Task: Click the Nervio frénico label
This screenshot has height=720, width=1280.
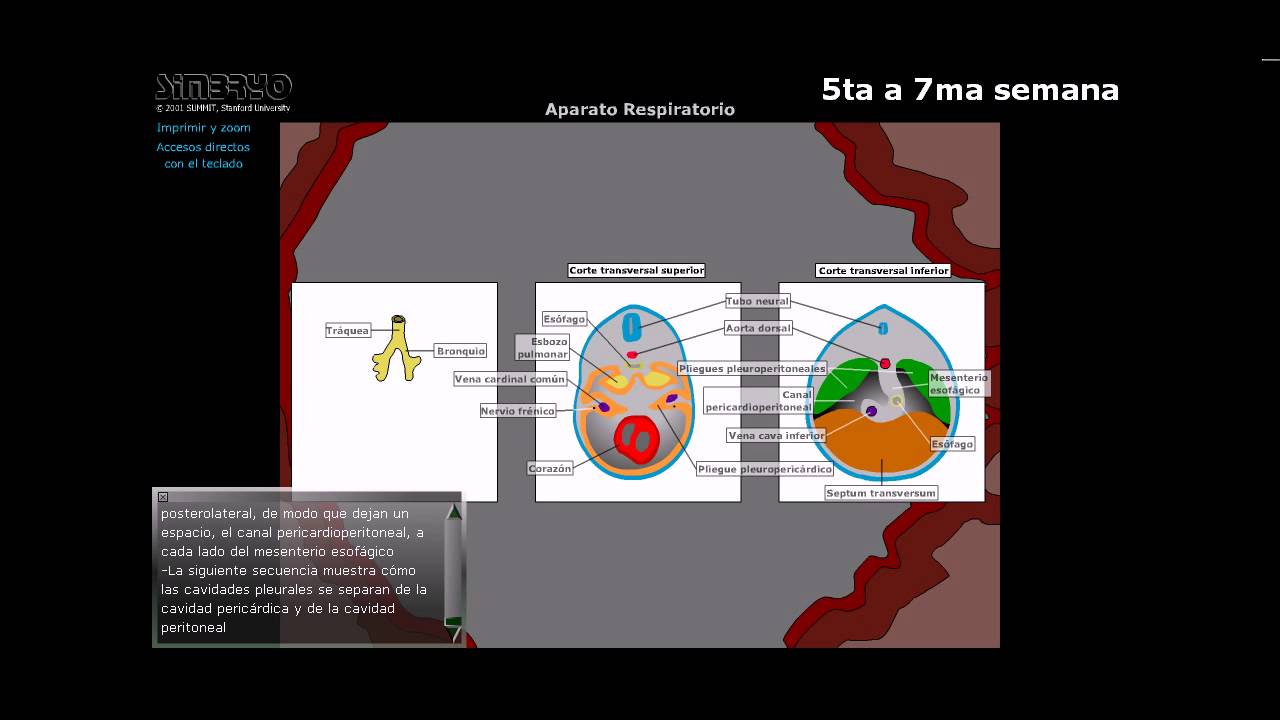Action: point(518,411)
